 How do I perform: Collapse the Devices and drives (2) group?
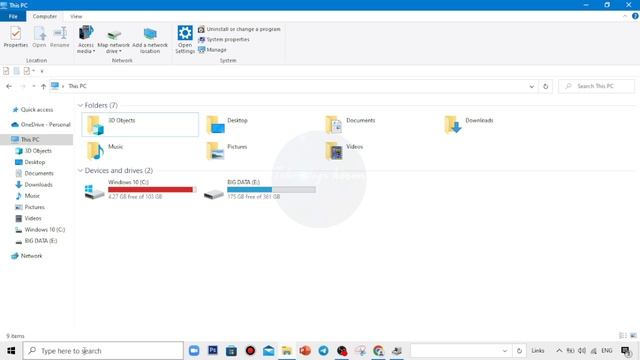point(80,171)
